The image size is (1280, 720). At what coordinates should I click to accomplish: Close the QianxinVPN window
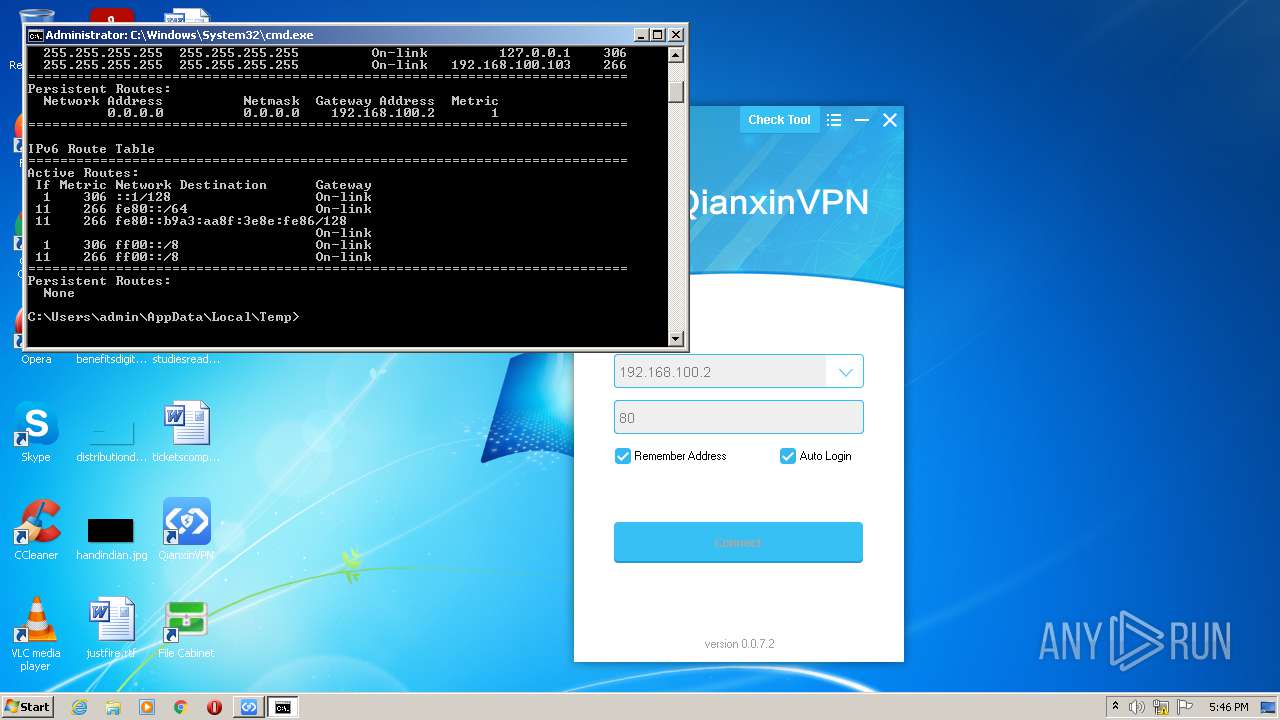(889, 120)
